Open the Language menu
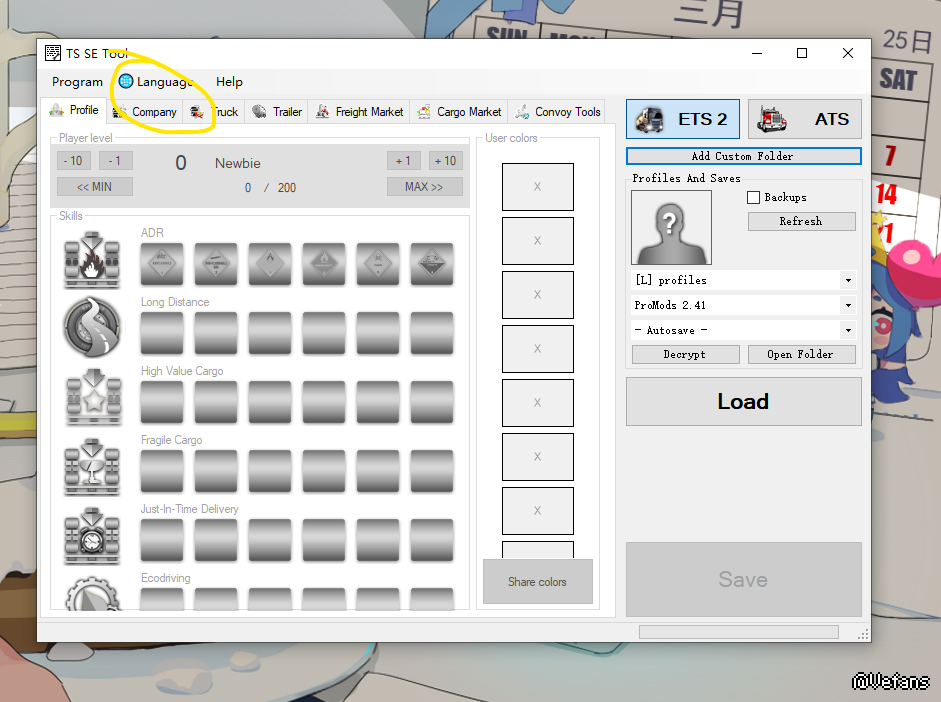941x702 pixels. [x=156, y=82]
